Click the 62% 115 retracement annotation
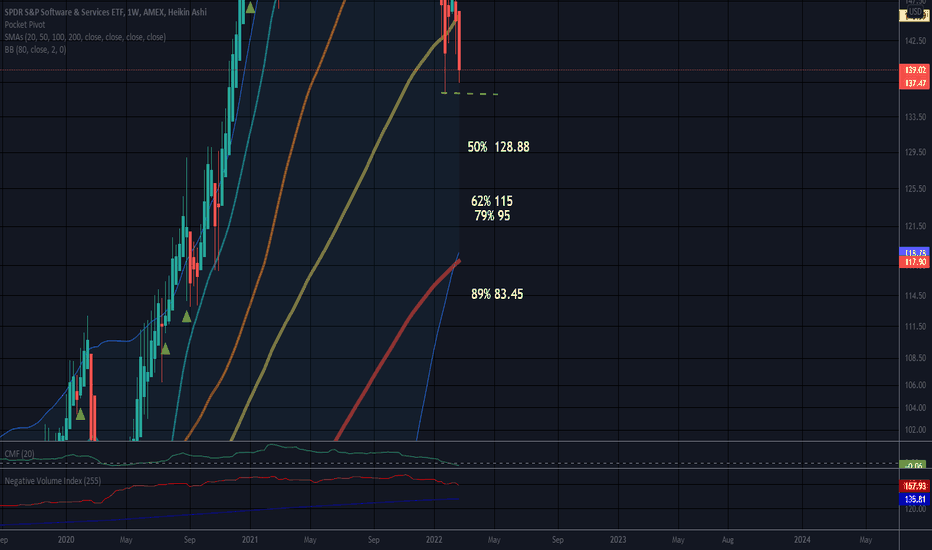The width and height of the screenshot is (932, 550). (x=492, y=201)
